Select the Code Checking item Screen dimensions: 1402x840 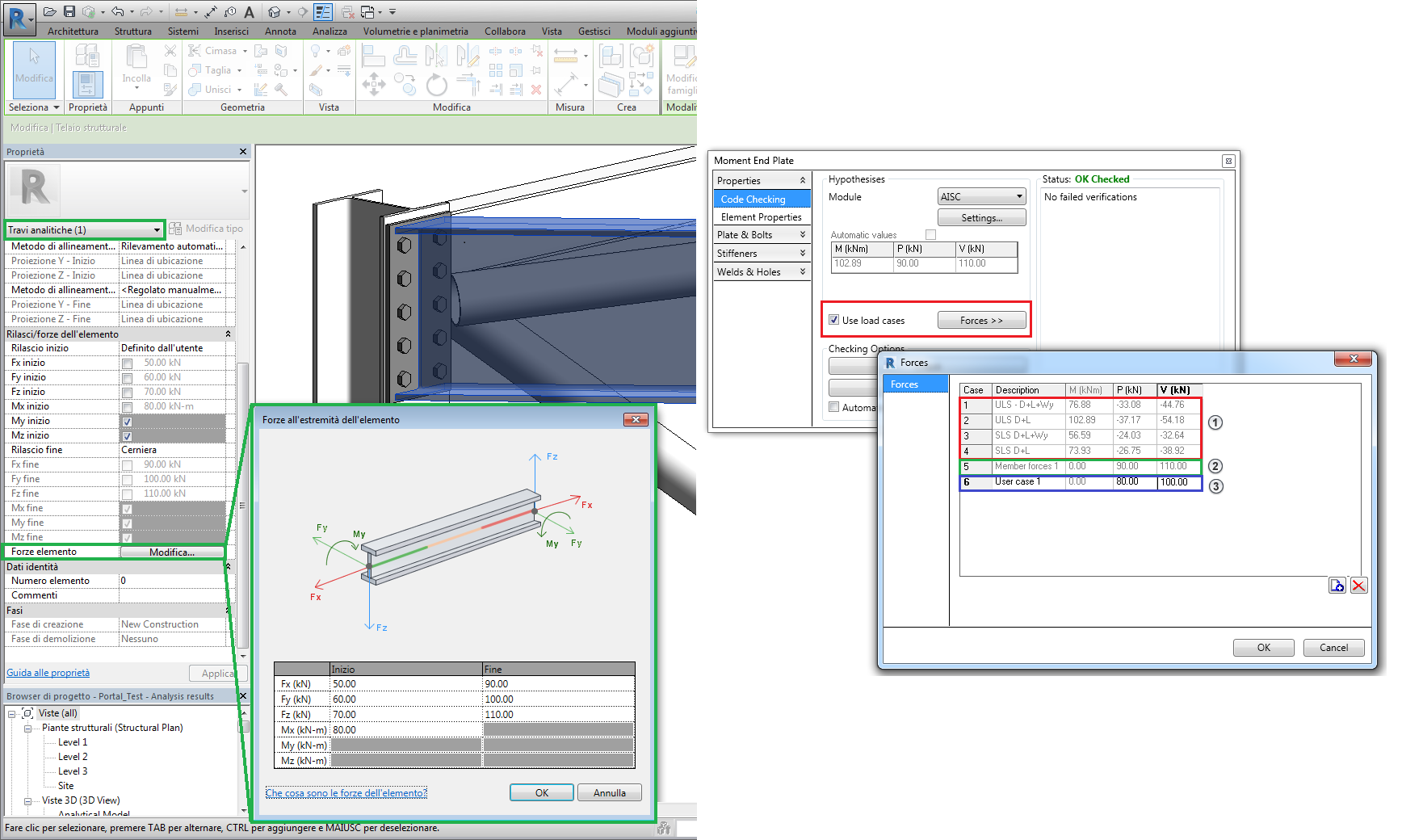pos(762,199)
